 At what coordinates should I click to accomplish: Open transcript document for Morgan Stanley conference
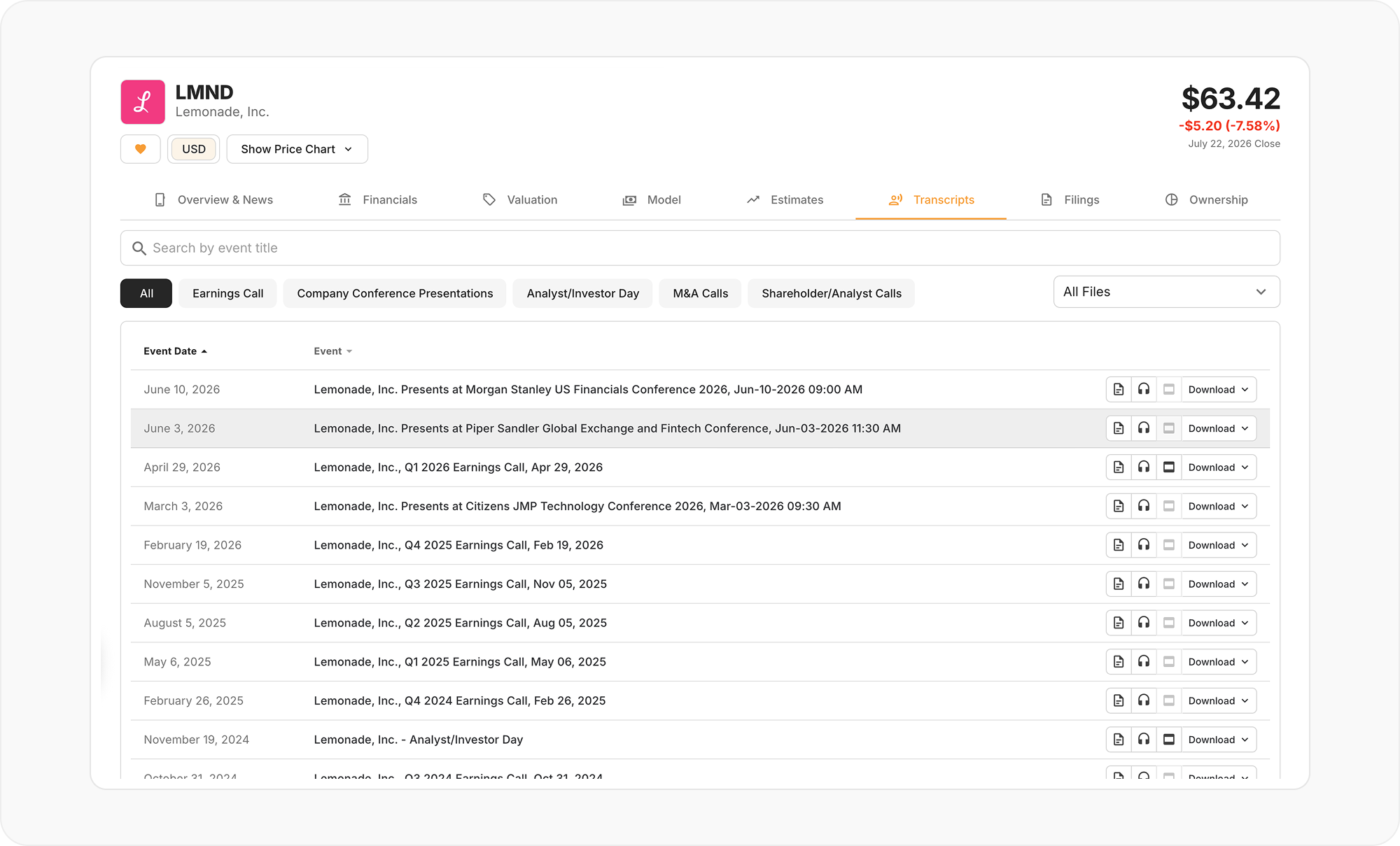(x=1119, y=390)
